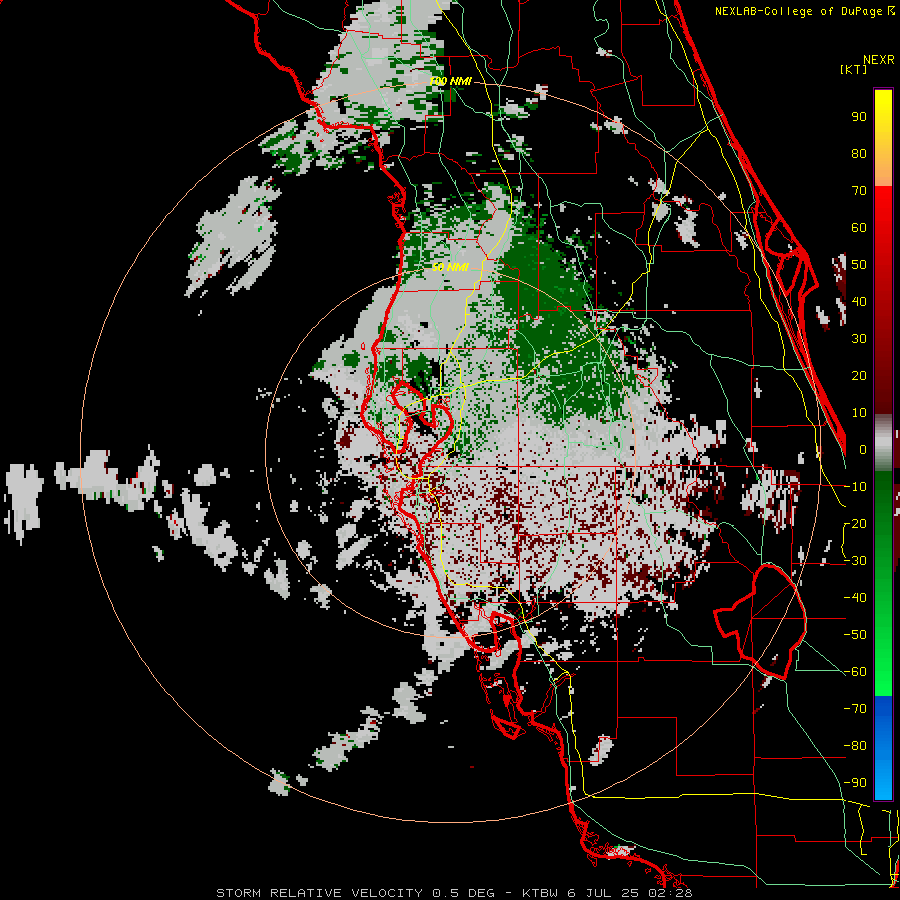Click the 40 value on the velocity scale
The width and height of the screenshot is (900, 900).
(x=859, y=301)
